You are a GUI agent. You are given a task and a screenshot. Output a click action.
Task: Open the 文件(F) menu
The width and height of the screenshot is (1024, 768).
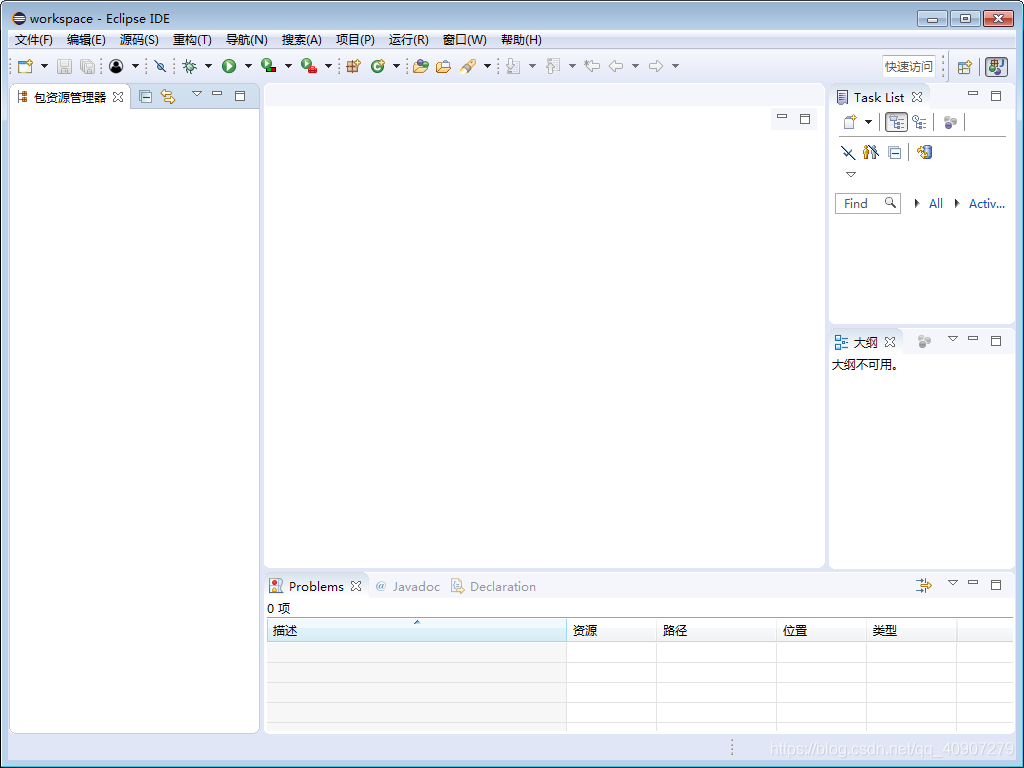33,40
